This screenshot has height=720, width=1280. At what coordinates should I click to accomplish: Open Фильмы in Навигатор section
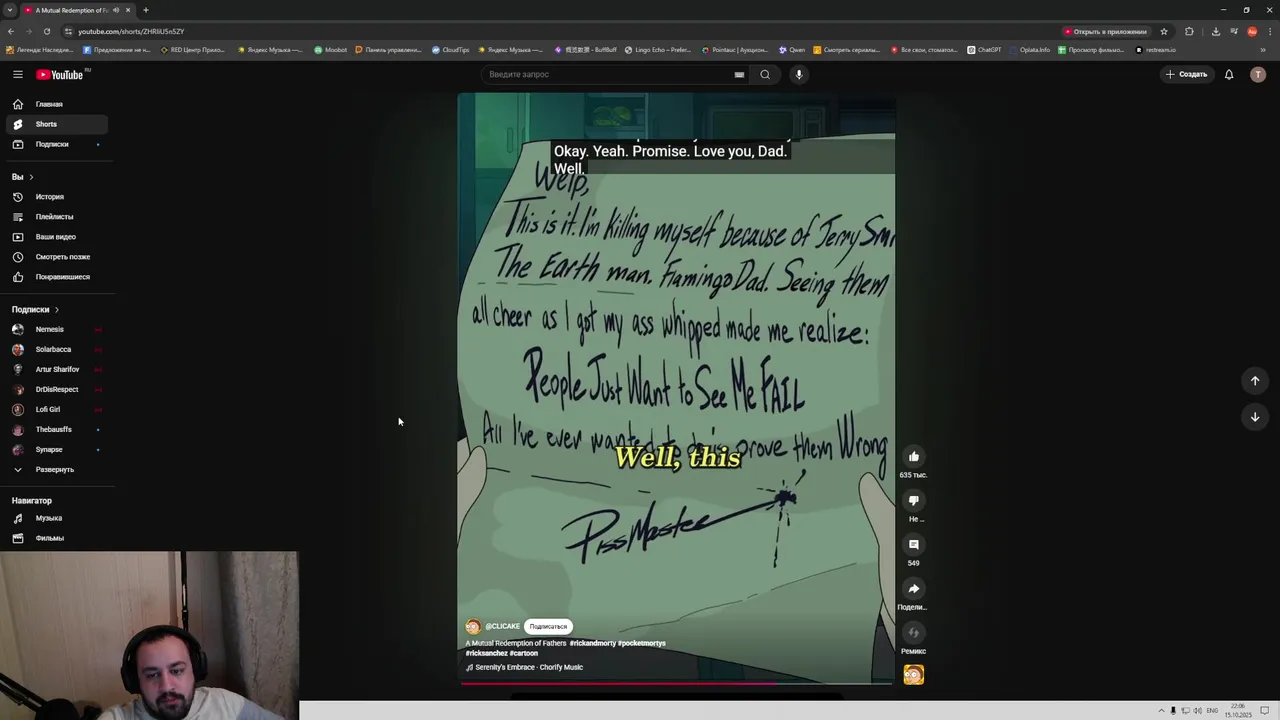pyautogui.click(x=56, y=538)
